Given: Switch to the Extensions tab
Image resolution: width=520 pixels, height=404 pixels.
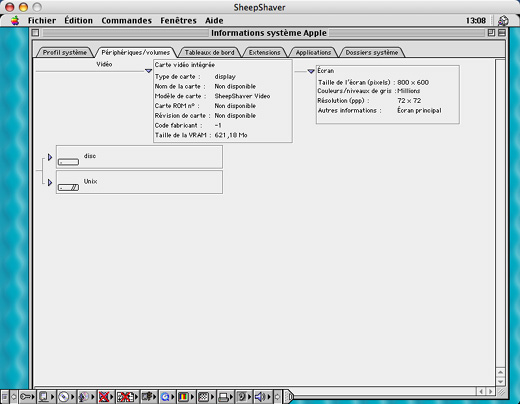Looking at the screenshot, I should click(x=265, y=52).
